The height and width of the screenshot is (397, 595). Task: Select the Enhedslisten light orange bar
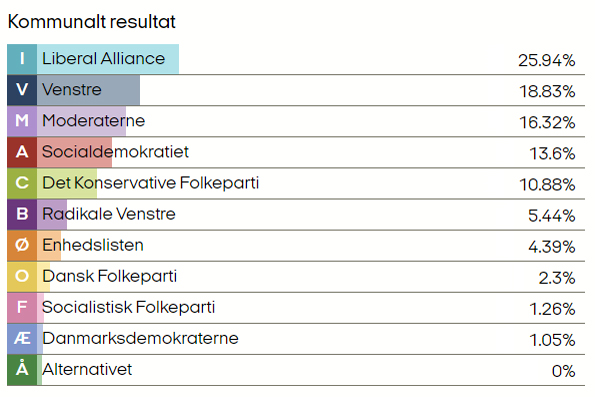coord(49,246)
